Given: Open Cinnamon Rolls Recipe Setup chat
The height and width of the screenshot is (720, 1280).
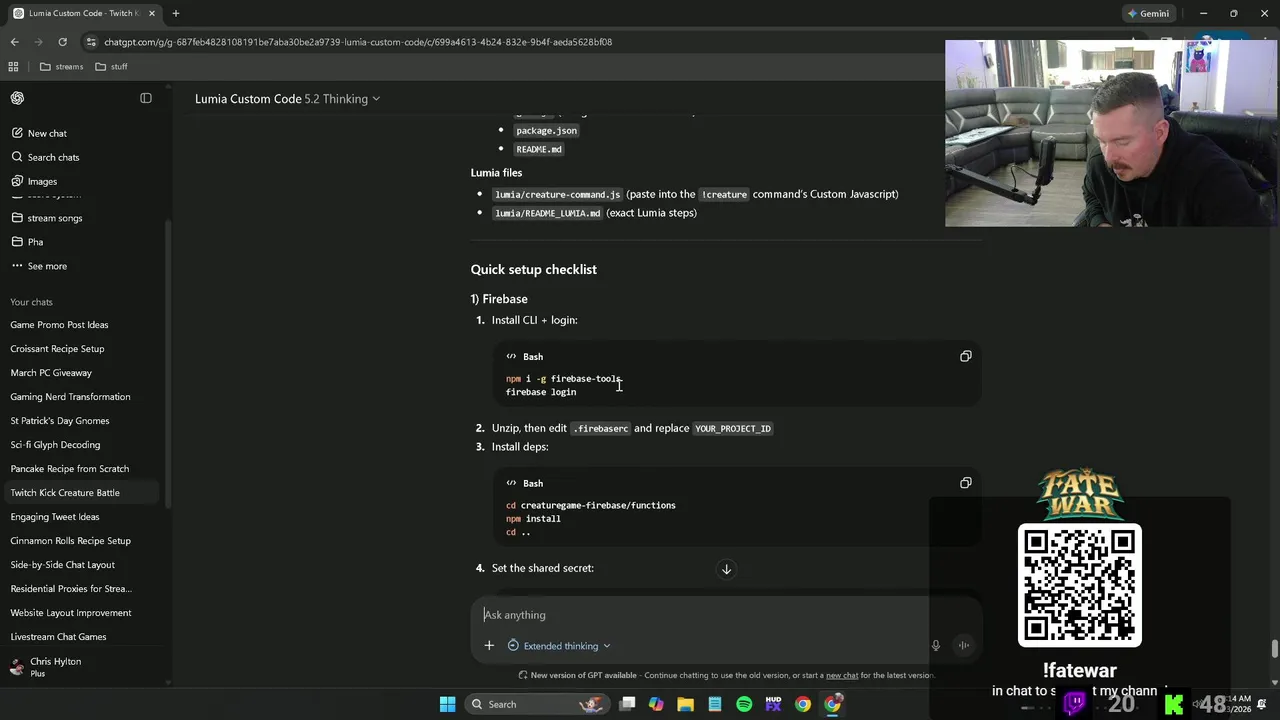Looking at the screenshot, I should coord(70,541).
